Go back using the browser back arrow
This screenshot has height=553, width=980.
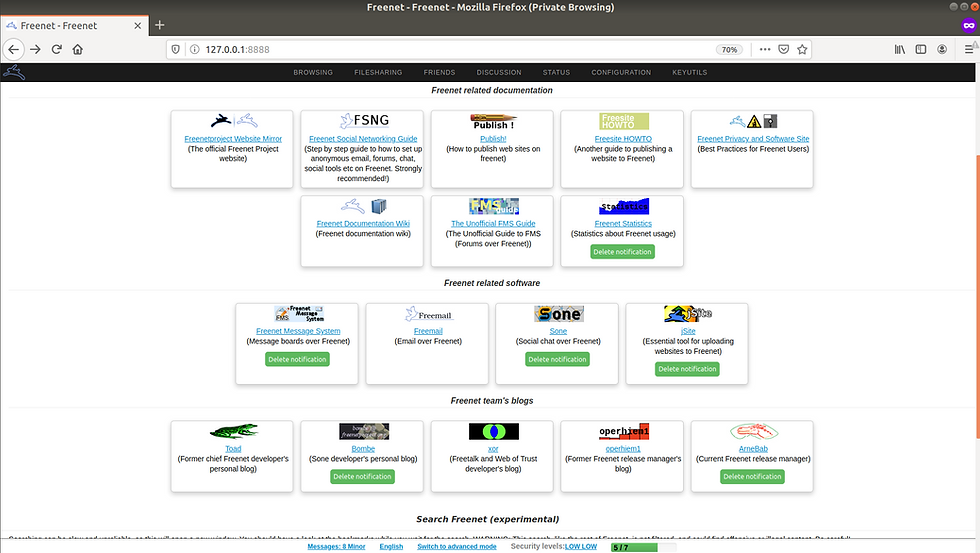[14, 49]
